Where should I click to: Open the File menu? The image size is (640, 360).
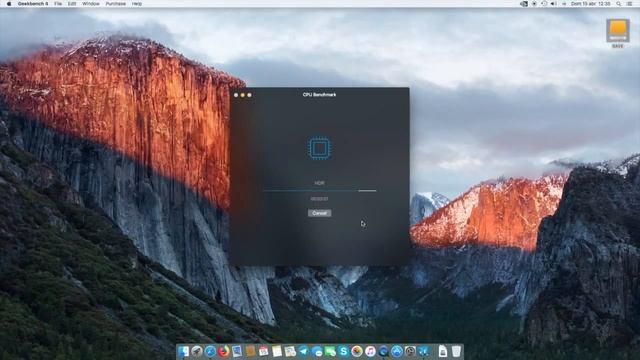58,4
